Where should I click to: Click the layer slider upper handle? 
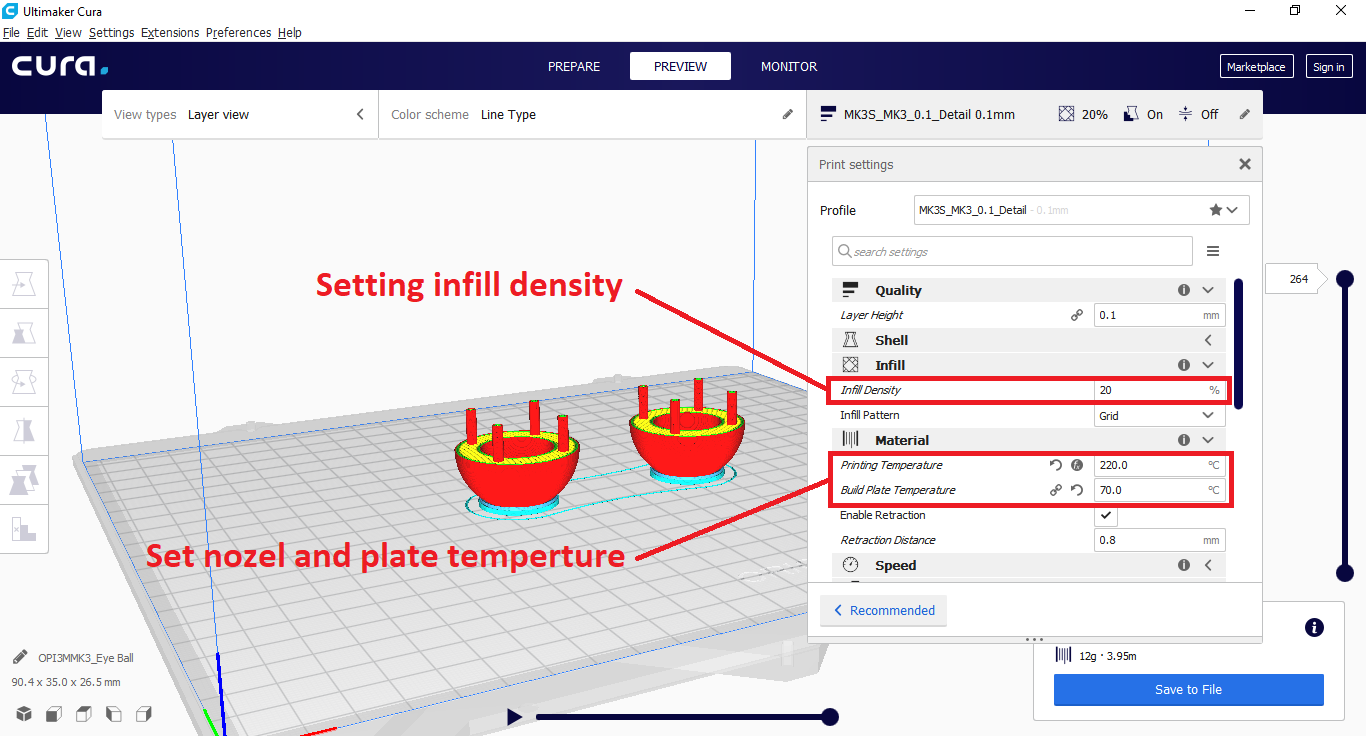coord(1345,279)
